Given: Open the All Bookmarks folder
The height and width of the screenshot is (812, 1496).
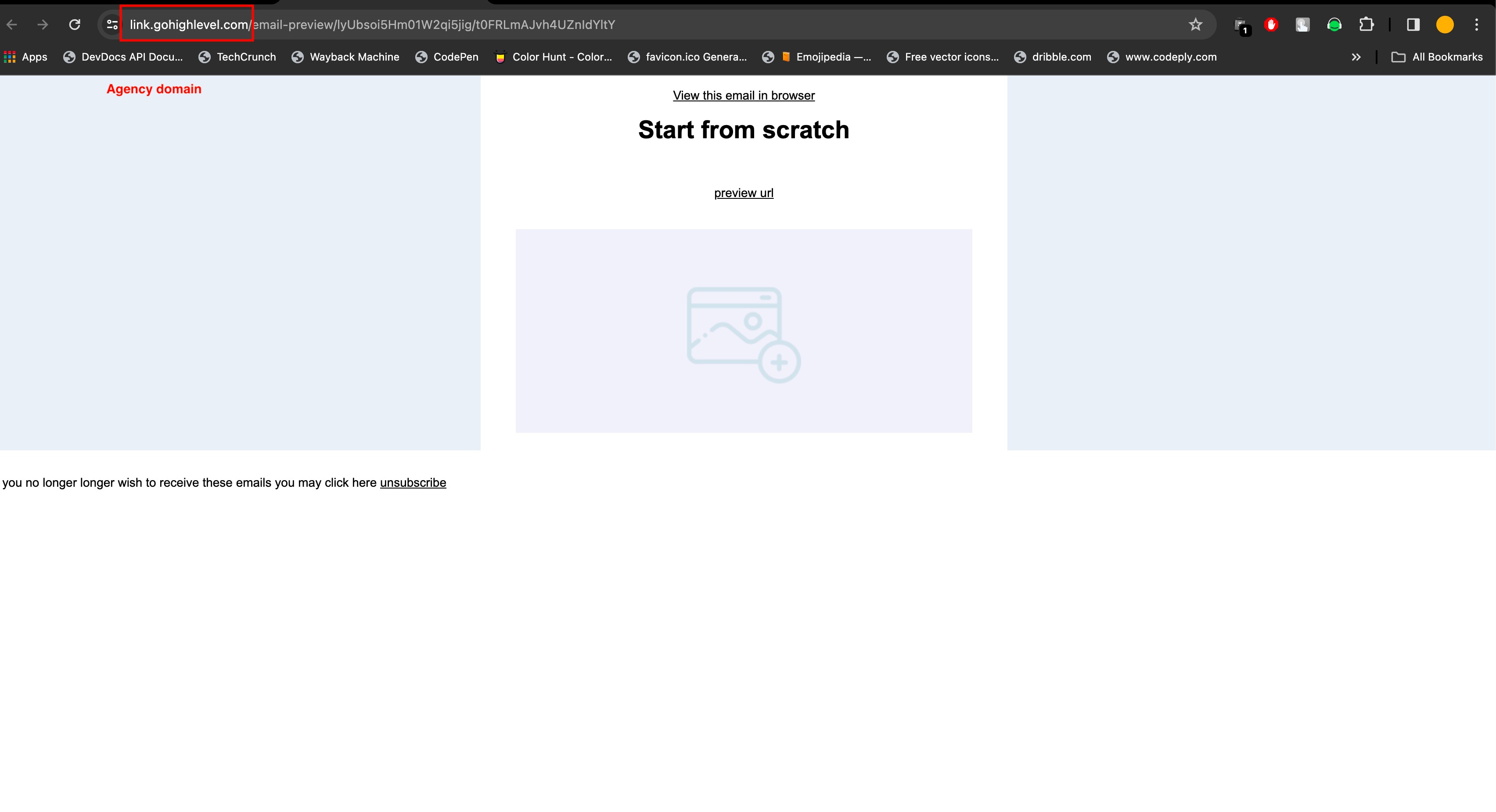Looking at the screenshot, I should 1437,57.
